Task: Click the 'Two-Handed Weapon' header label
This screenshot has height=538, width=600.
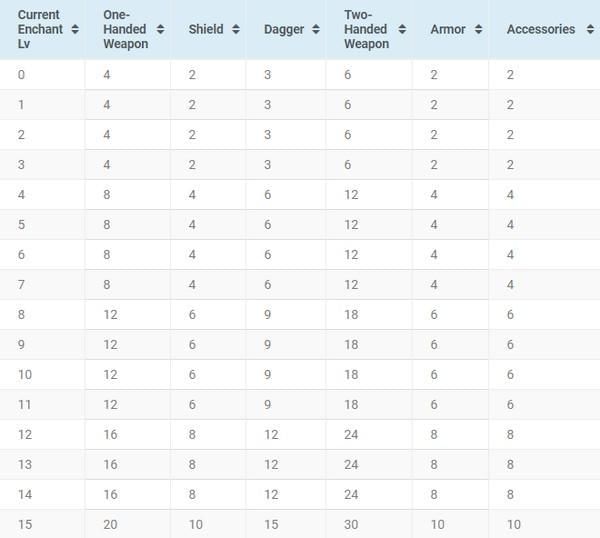Action: point(366,30)
